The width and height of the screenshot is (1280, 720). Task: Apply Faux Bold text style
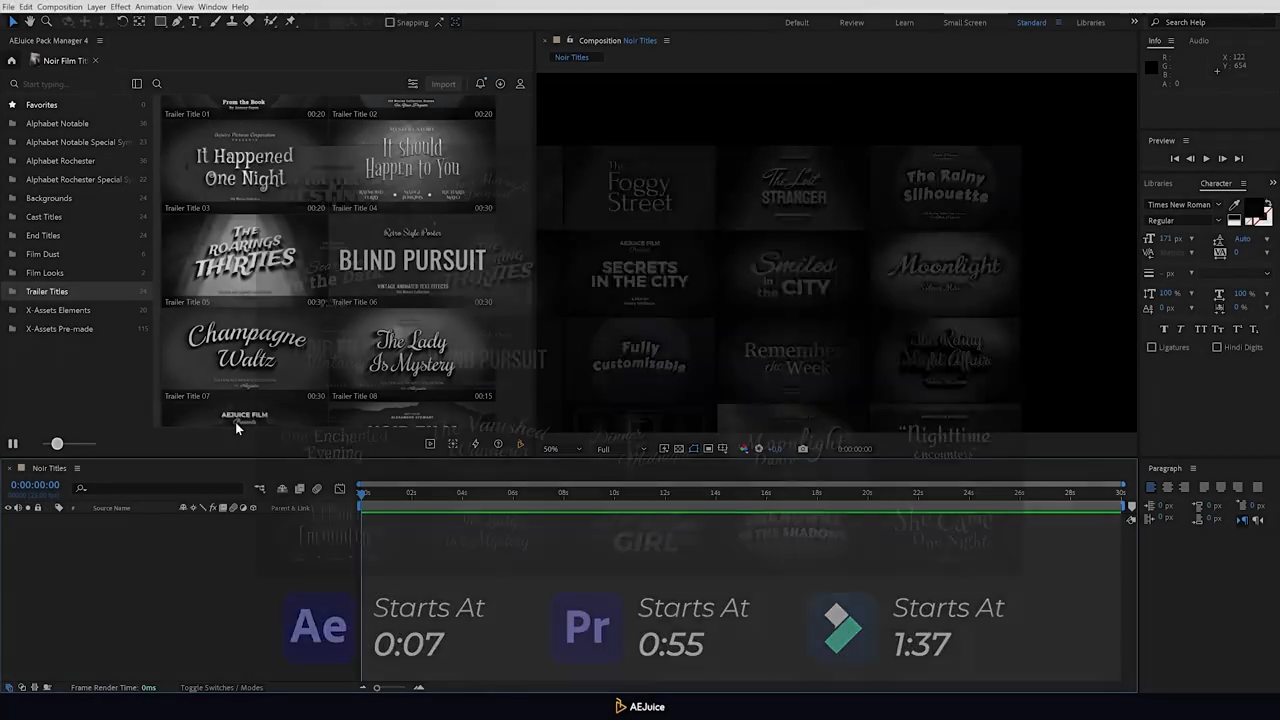1163,329
